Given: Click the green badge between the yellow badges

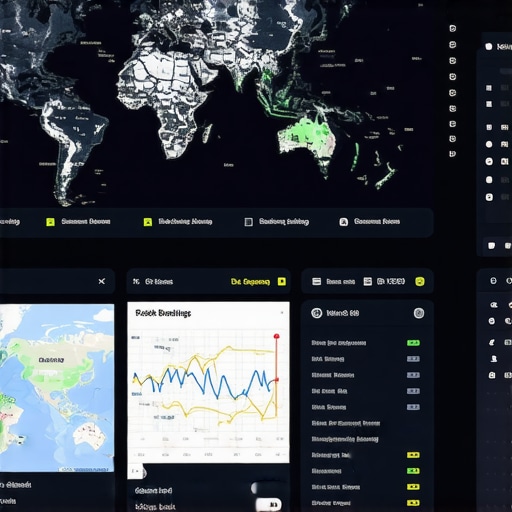Looking at the screenshot, I should tap(413, 471).
